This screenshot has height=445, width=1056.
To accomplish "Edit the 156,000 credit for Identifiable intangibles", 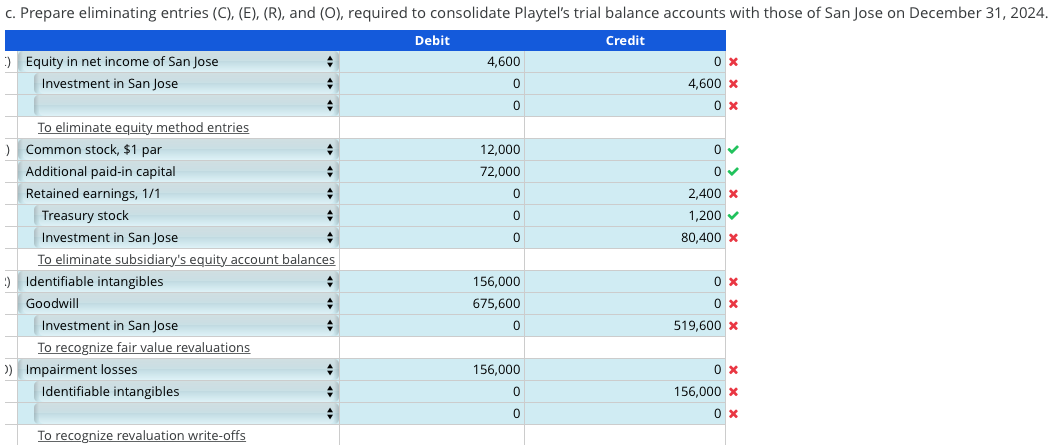I will point(625,392).
